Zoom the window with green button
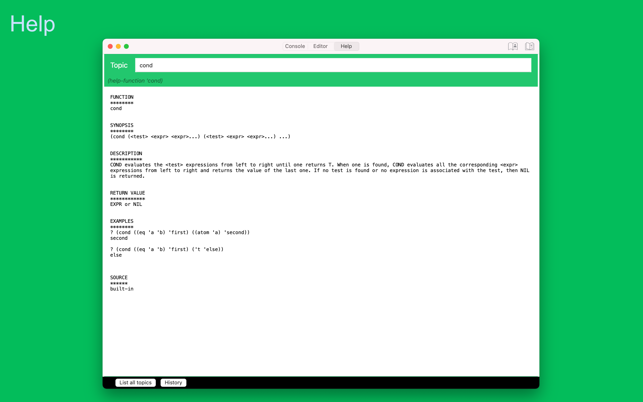 126,46
